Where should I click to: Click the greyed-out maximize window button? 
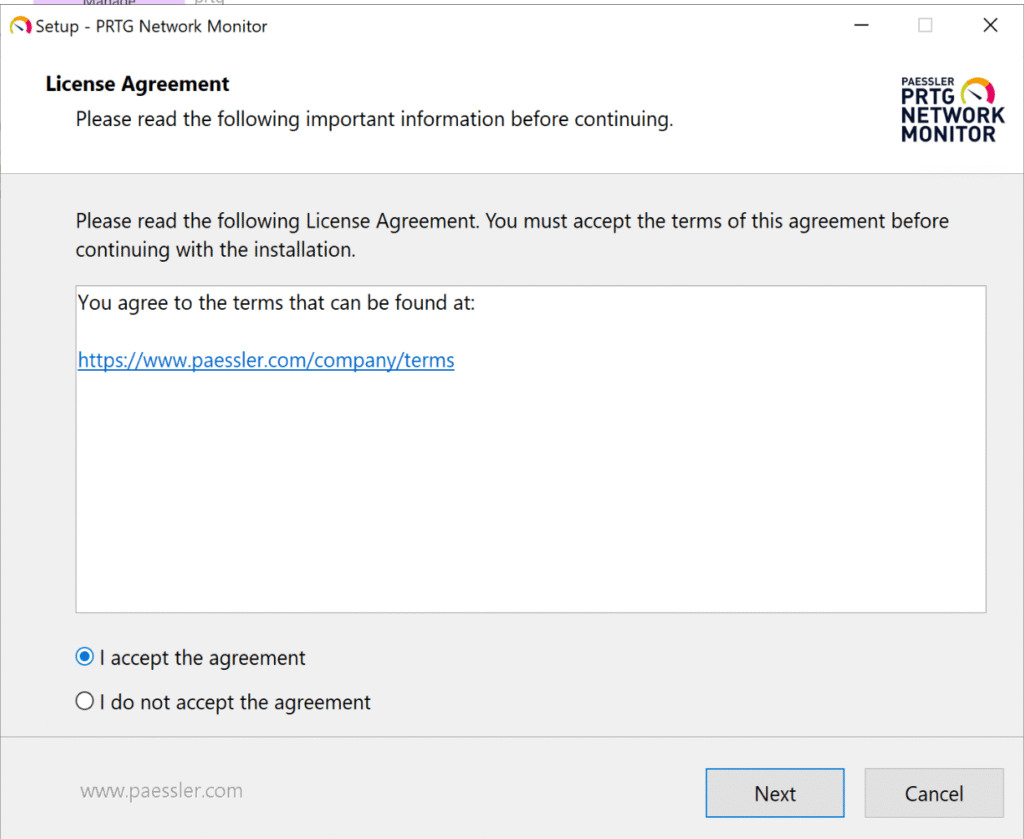tap(925, 26)
